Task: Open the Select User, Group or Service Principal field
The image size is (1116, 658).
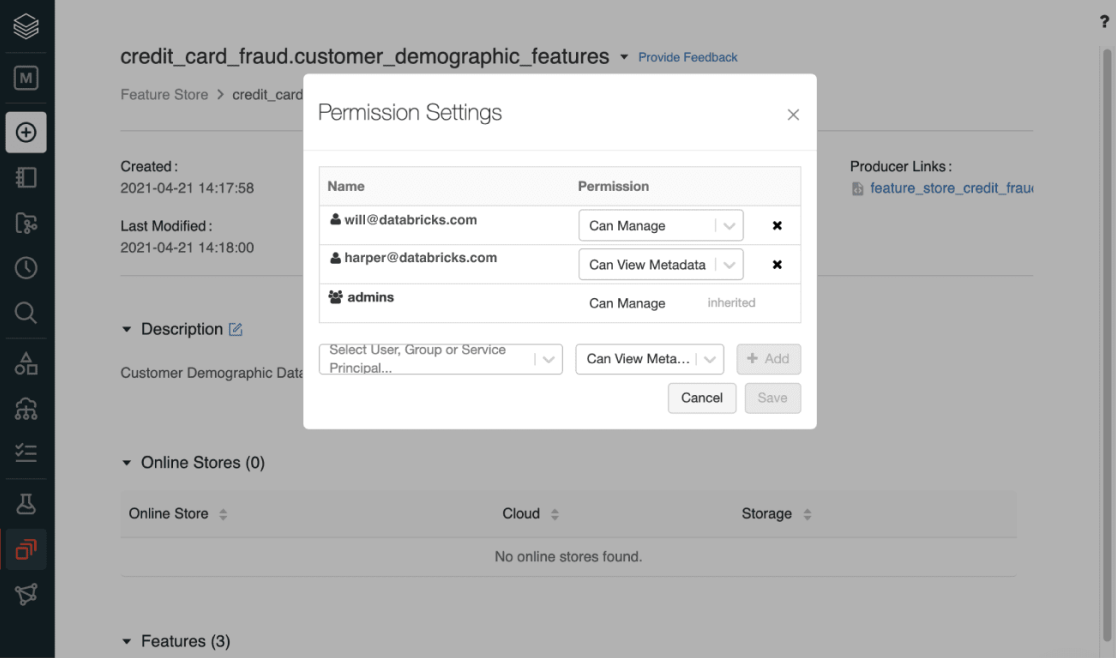Action: (x=440, y=359)
